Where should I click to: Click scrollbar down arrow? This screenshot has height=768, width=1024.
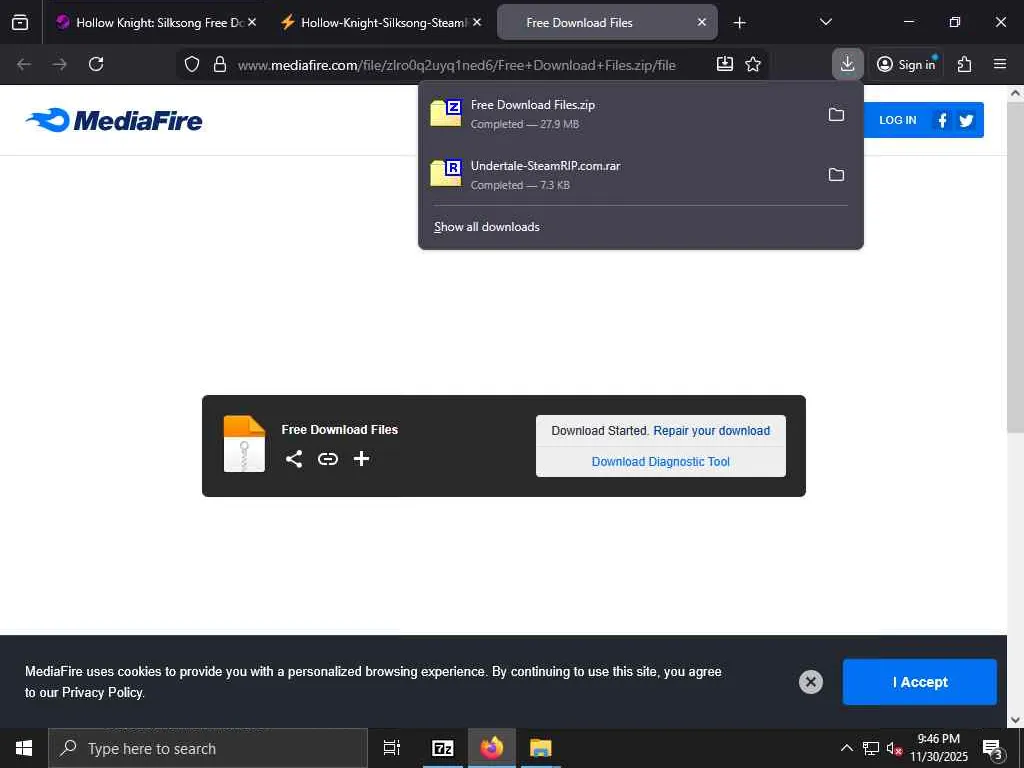1015,720
